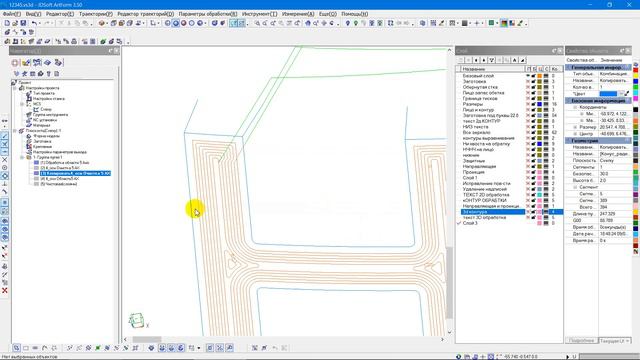
Task: Pick the red color in right palette strip
Action: coord(636,70)
